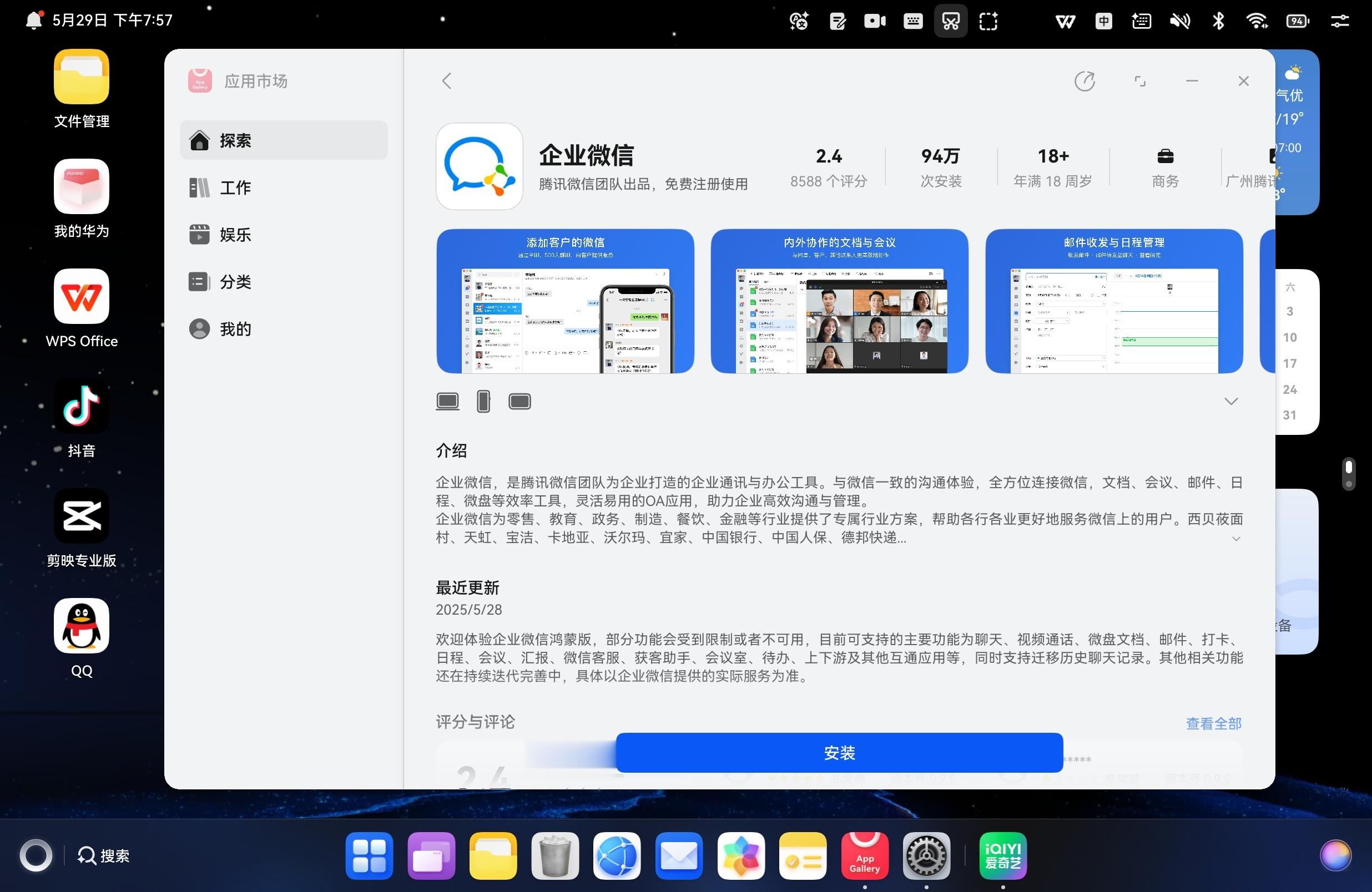Switch input method via 中 icon

pos(1103,21)
